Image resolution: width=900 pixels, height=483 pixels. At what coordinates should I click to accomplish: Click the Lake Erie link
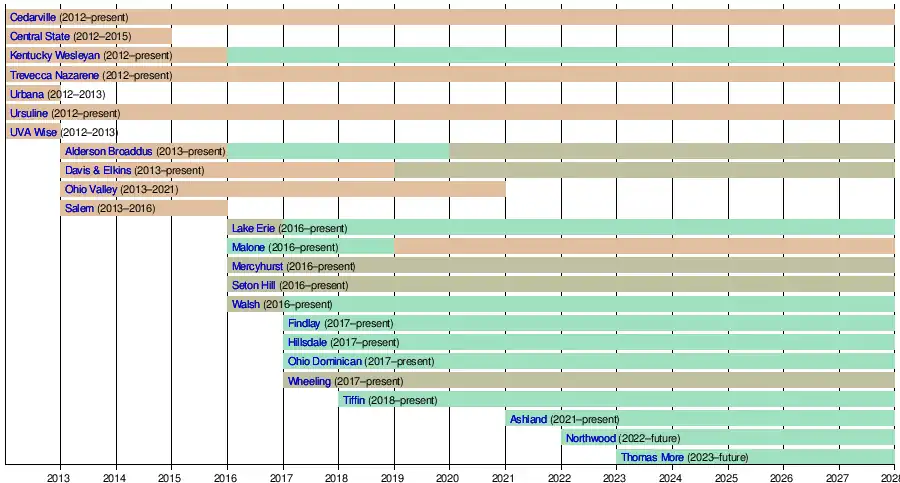coord(254,228)
